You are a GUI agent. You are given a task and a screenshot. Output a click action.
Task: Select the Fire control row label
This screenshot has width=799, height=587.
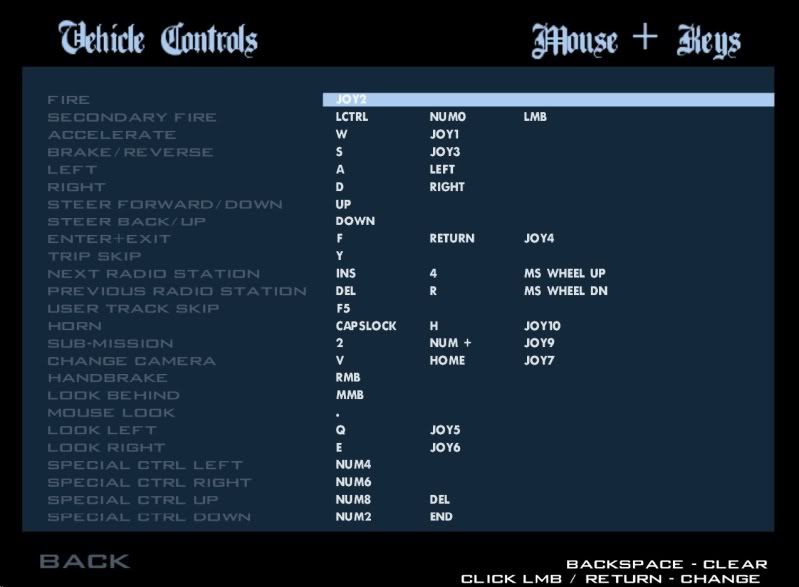pos(69,100)
